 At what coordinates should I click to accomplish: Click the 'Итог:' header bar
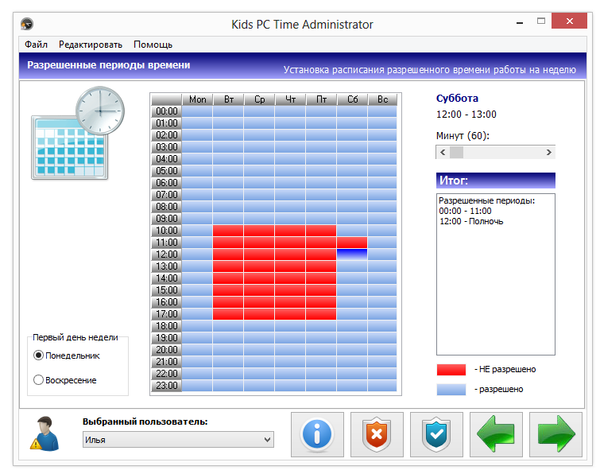point(496,180)
